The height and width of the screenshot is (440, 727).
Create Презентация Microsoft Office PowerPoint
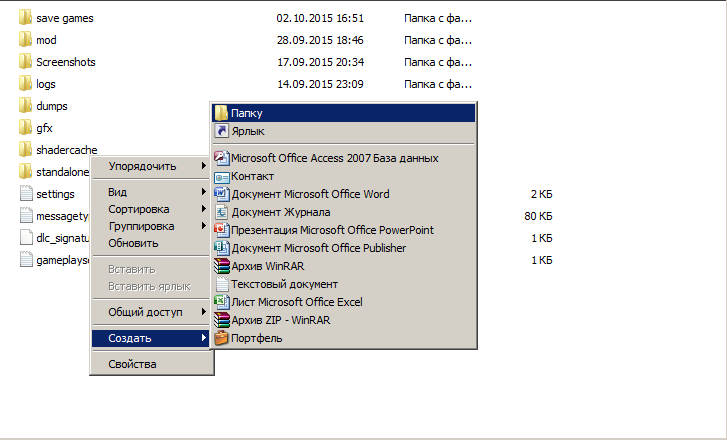tap(344, 230)
